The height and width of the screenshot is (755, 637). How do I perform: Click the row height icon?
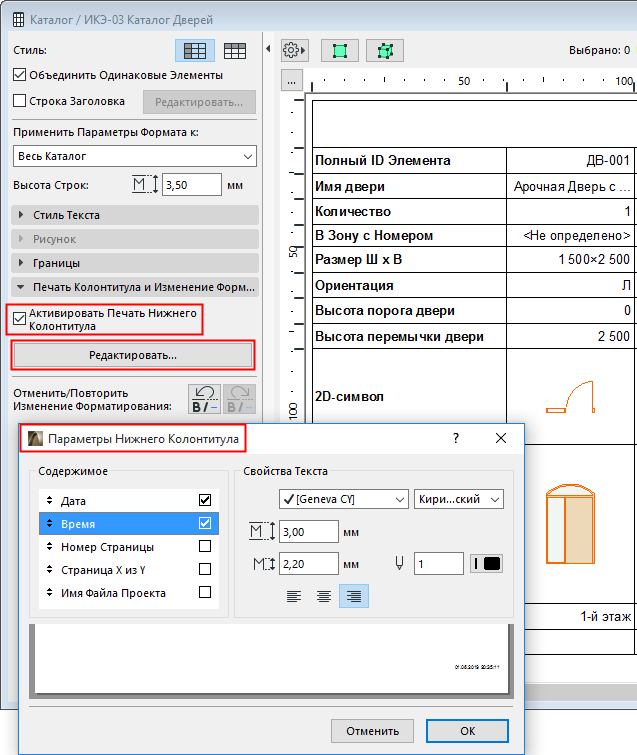pos(145,185)
